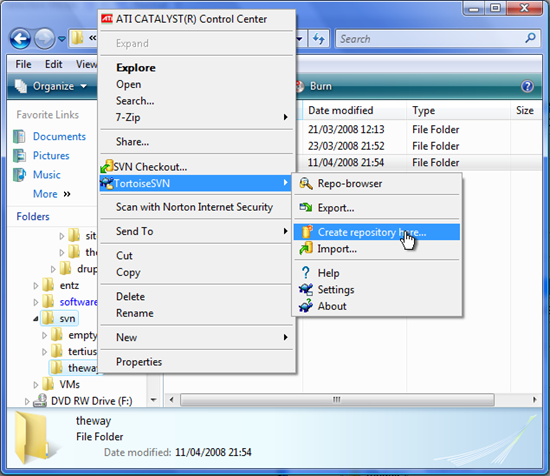Expand the software folder node
550x476 pixels.
pos(36,302)
